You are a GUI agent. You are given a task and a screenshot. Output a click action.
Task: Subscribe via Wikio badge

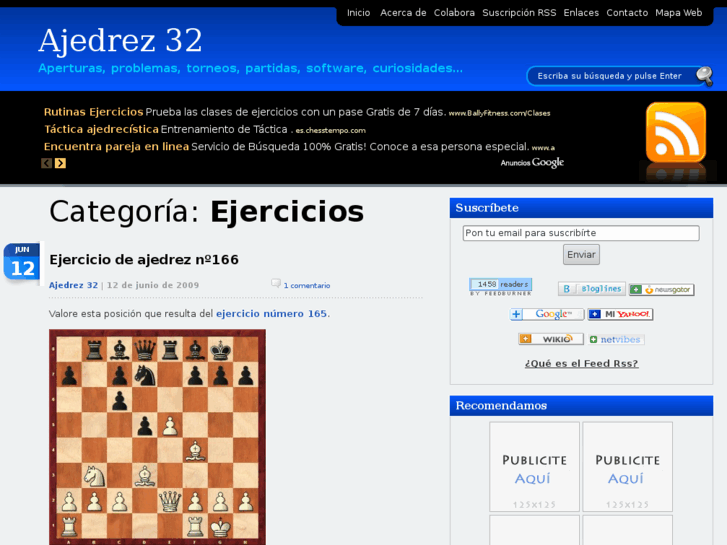point(551,339)
